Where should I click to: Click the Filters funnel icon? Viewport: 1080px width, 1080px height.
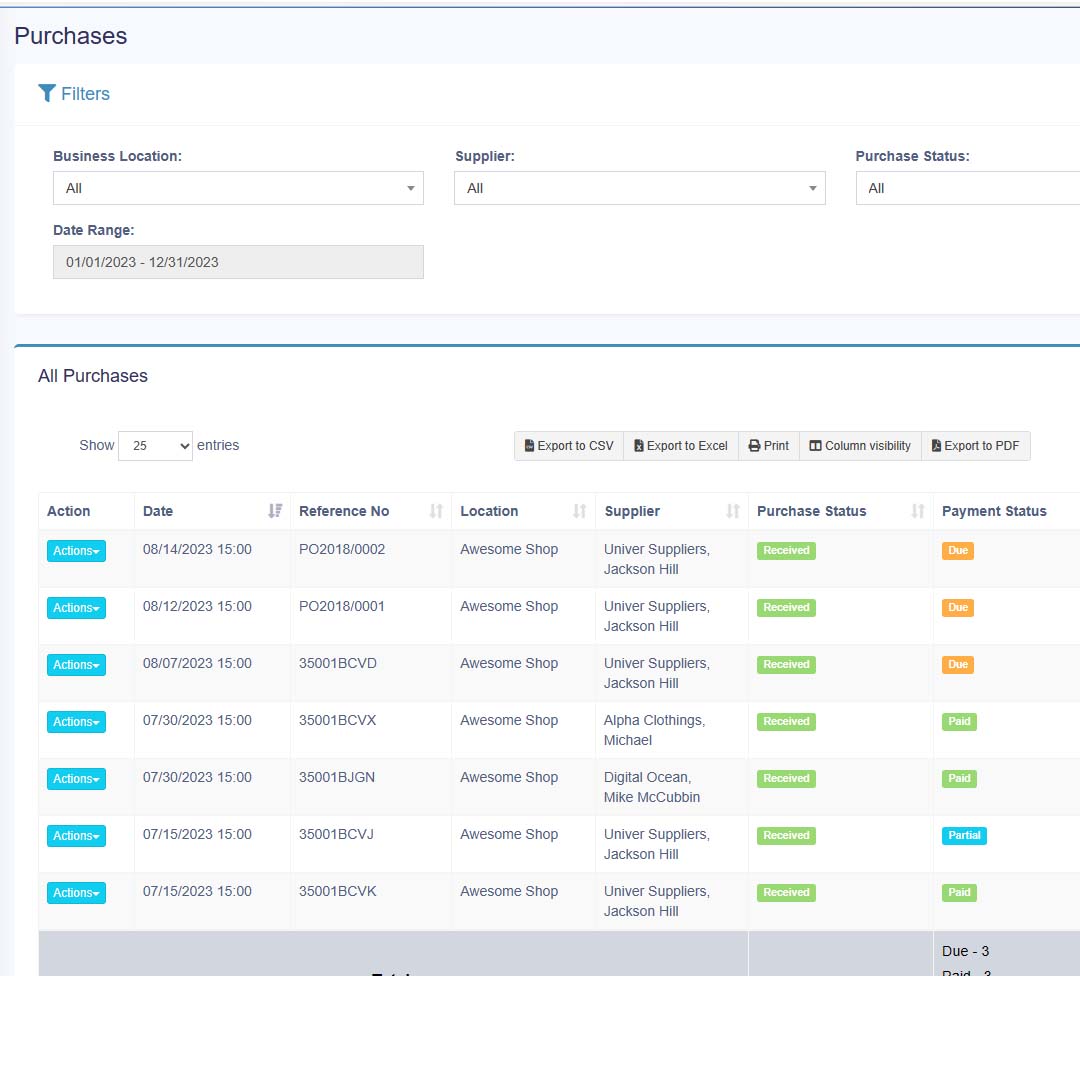click(x=47, y=93)
